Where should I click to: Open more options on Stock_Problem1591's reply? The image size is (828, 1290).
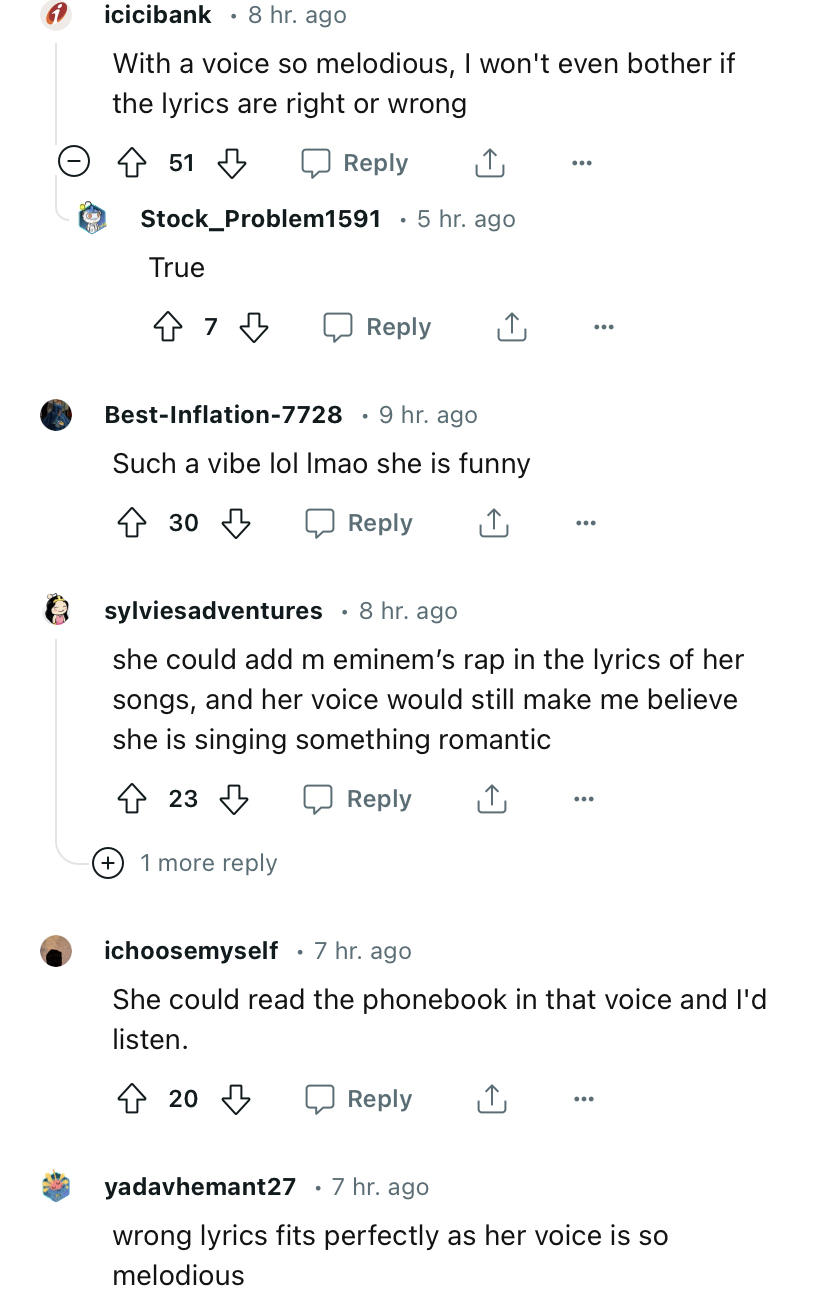point(603,327)
